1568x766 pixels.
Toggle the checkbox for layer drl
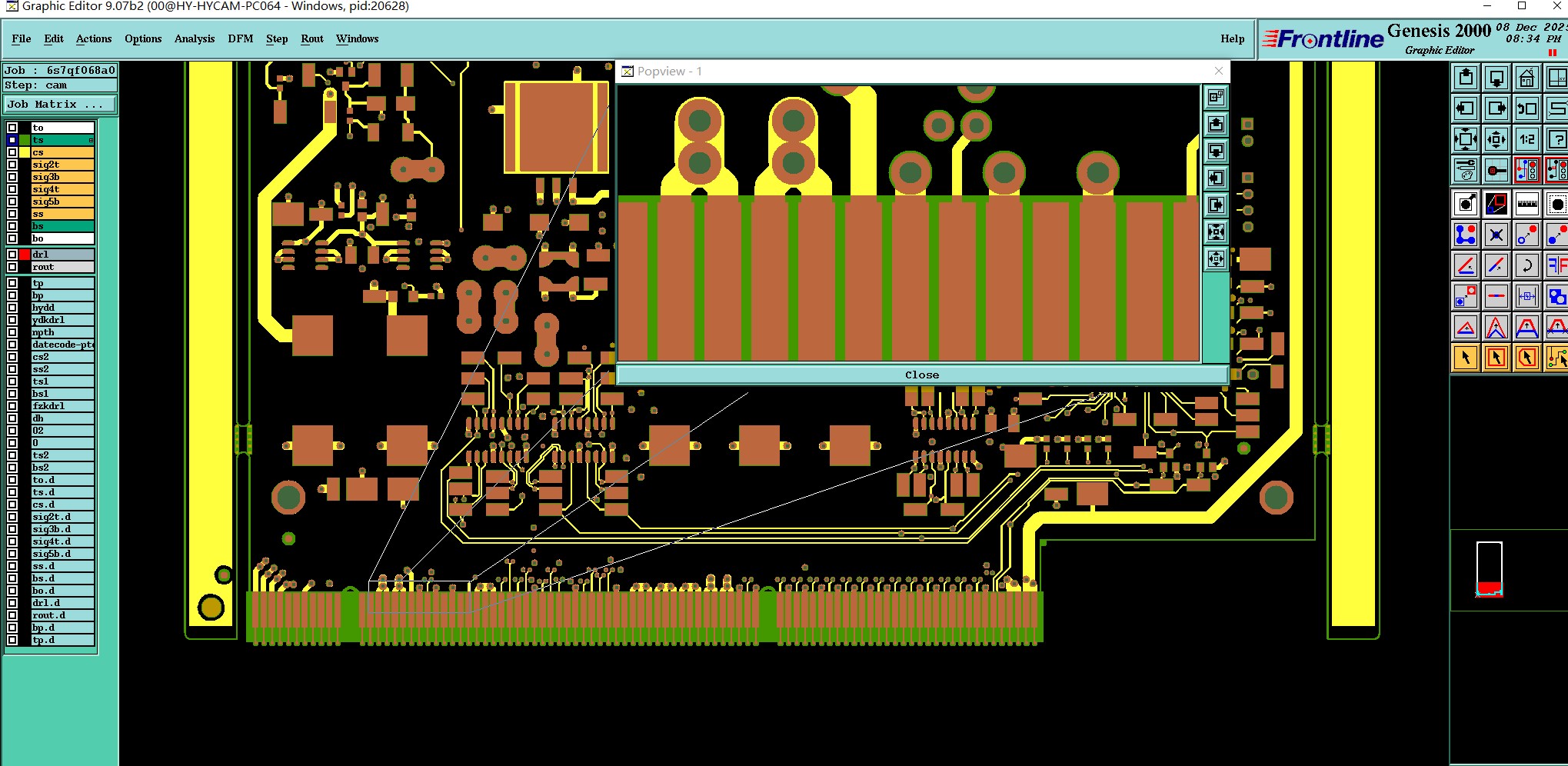pyautogui.click(x=12, y=255)
